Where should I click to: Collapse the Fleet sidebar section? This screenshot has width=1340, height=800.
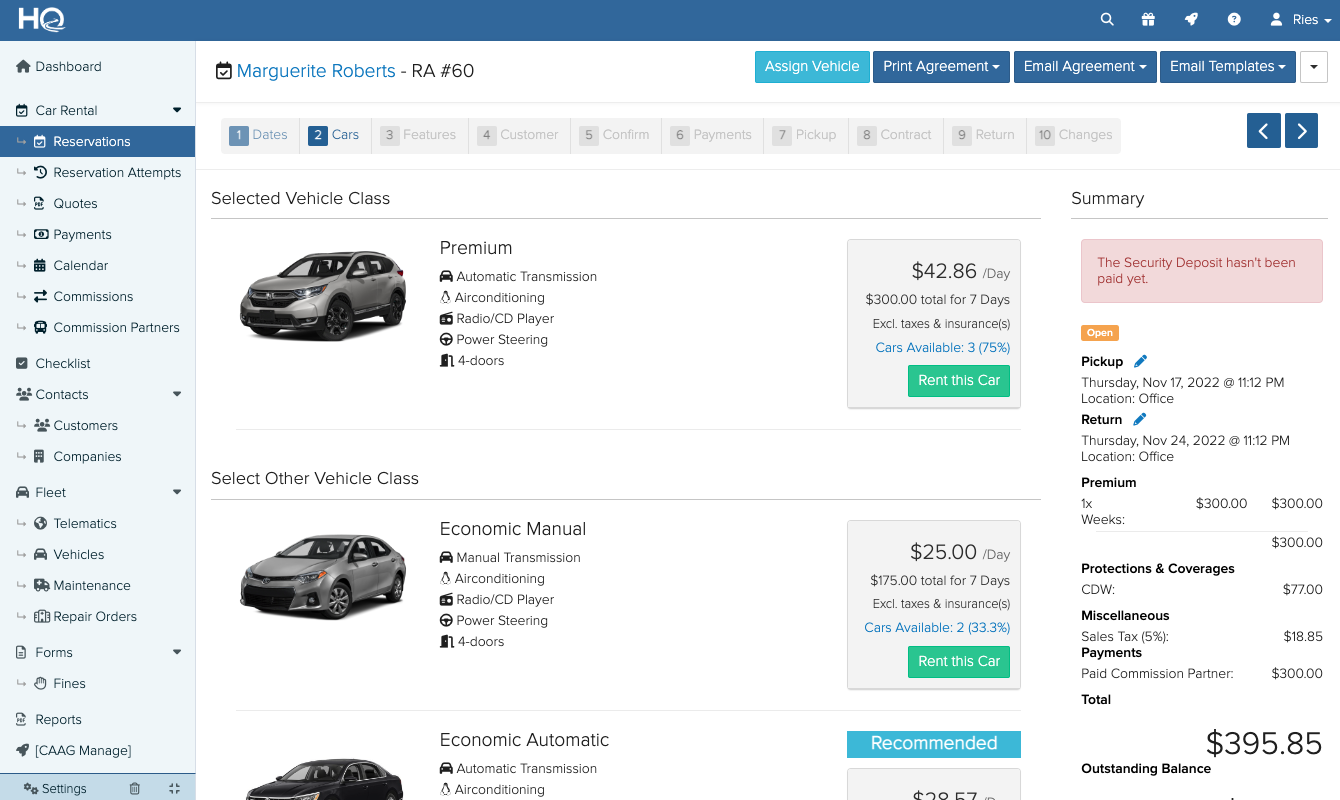177,492
